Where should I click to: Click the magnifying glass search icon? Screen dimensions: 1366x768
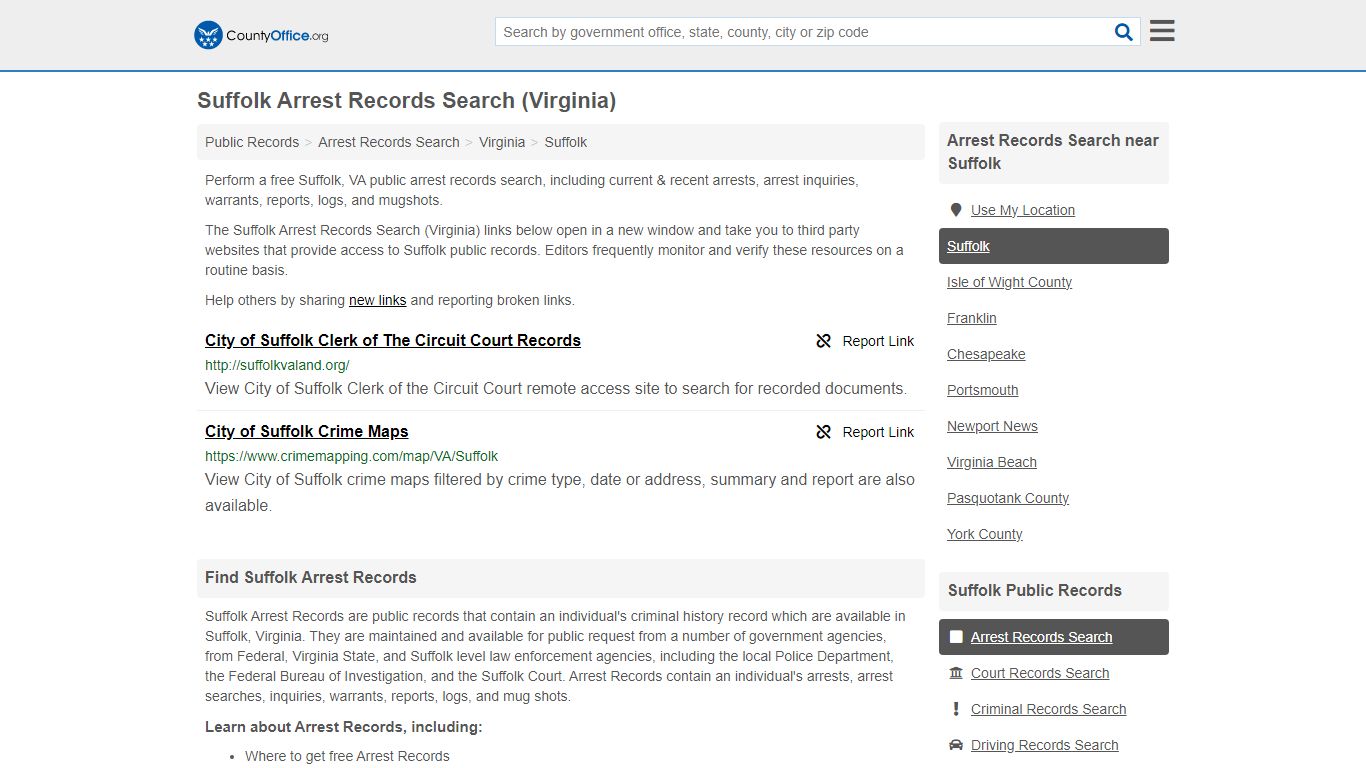pyautogui.click(x=1124, y=32)
